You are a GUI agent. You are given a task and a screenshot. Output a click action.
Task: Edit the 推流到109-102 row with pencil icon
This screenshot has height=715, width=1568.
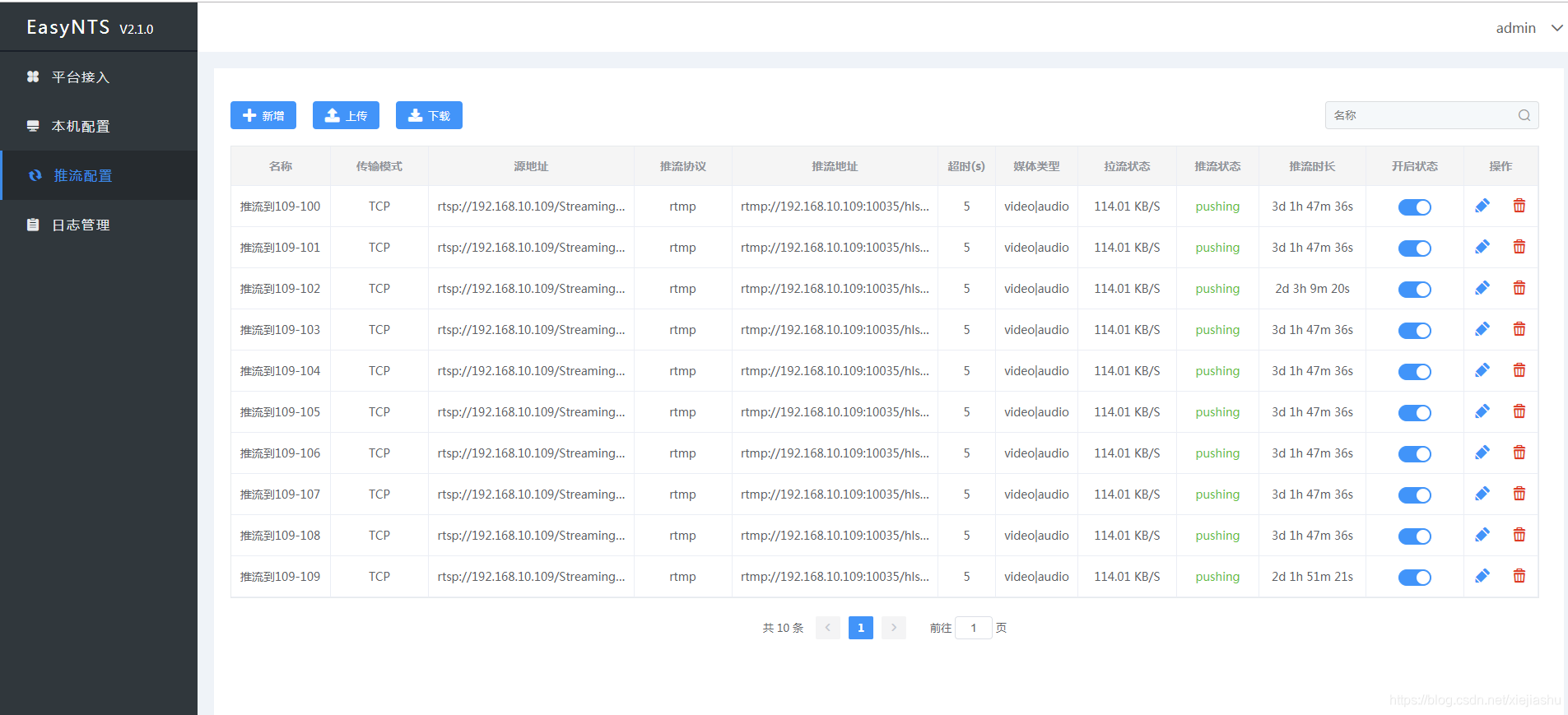(x=1482, y=288)
